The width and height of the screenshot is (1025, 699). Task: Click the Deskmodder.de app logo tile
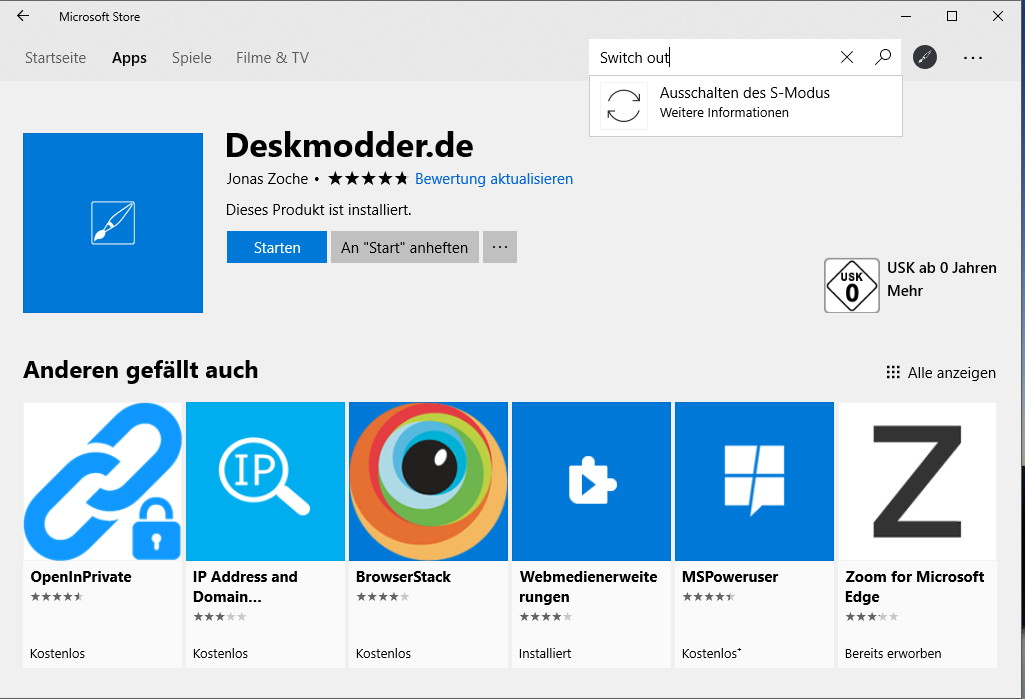coord(113,223)
